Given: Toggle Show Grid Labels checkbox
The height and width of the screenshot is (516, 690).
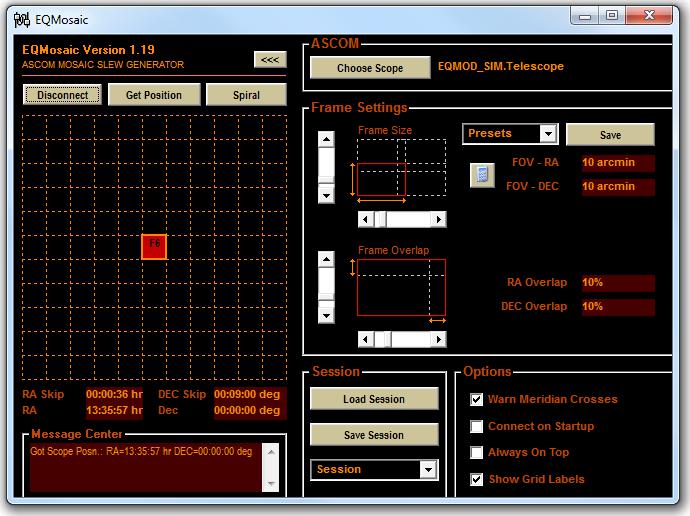Looking at the screenshot, I should [477, 479].
